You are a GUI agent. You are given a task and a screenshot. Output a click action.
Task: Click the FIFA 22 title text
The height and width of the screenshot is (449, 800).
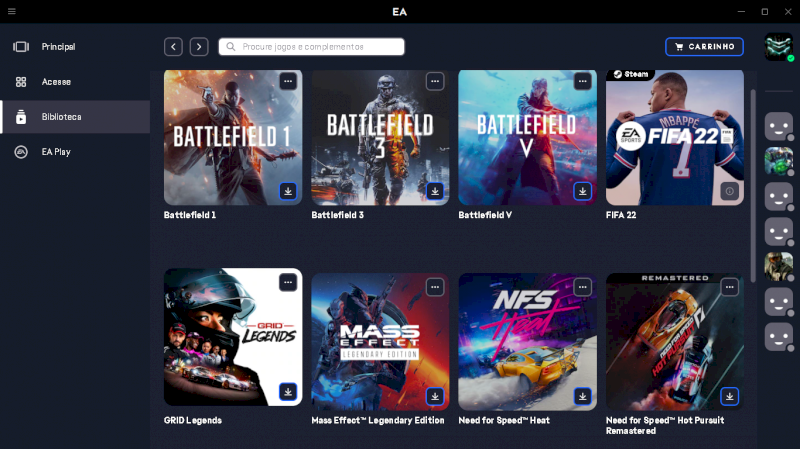click(621, 215)
